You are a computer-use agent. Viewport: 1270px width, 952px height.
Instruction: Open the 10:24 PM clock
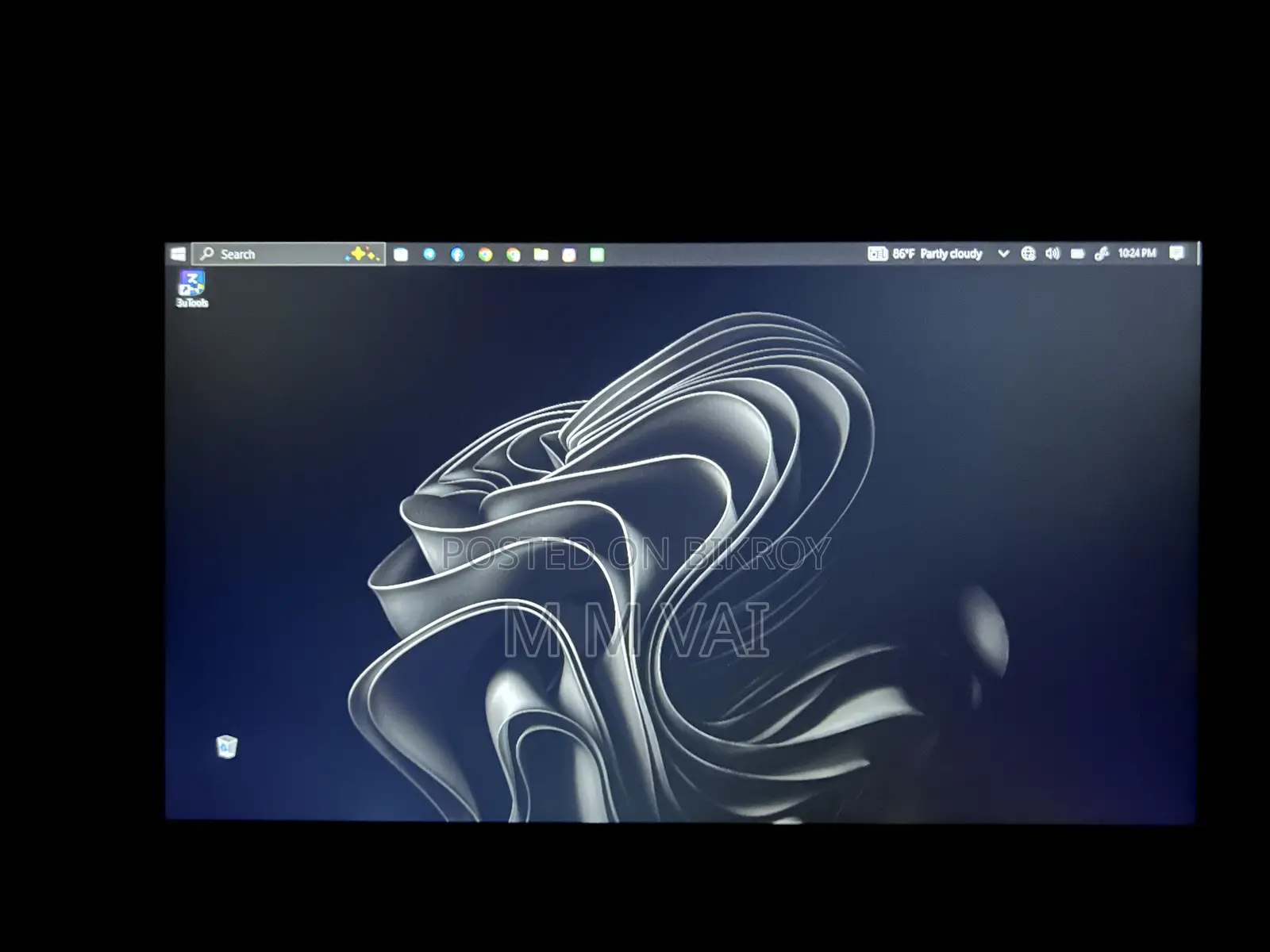1137,253
